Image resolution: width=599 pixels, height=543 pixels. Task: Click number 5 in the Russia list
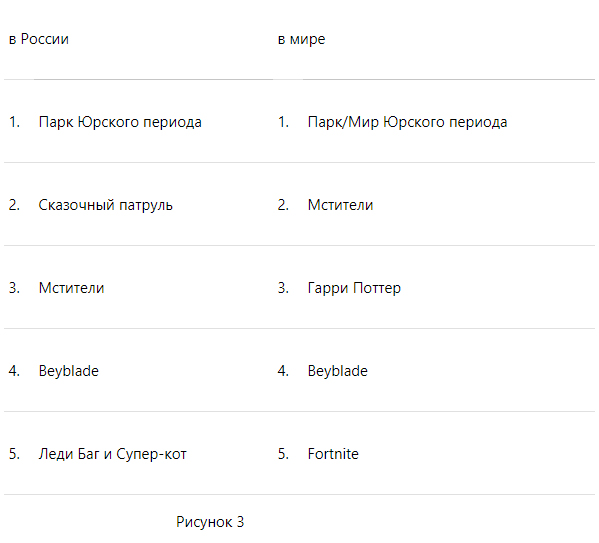click(x=15, y=454)
